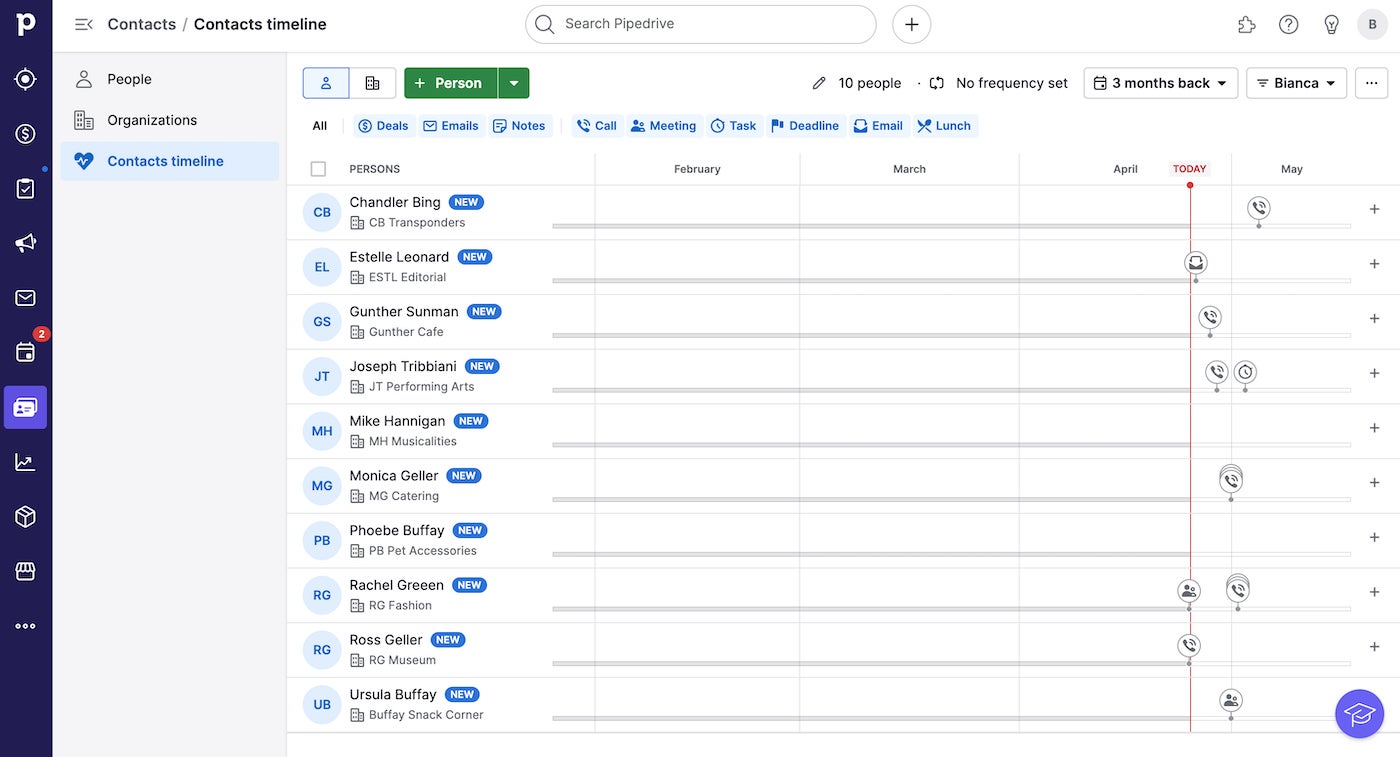Viewport: 1400px width, 757px height.
Task: Click Chandler Bing's call activity marker
Action: 1259,208
